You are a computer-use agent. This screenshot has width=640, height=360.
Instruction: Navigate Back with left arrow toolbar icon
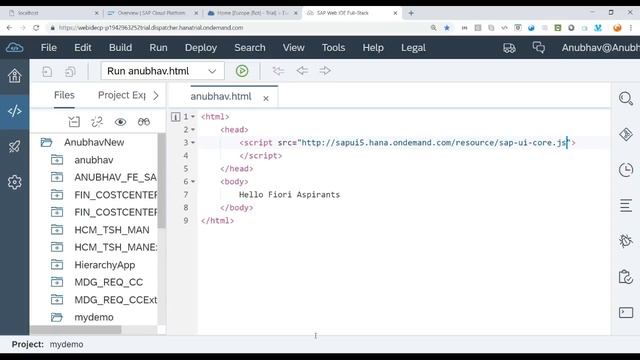pyautogui.click(x=302, y=71)
